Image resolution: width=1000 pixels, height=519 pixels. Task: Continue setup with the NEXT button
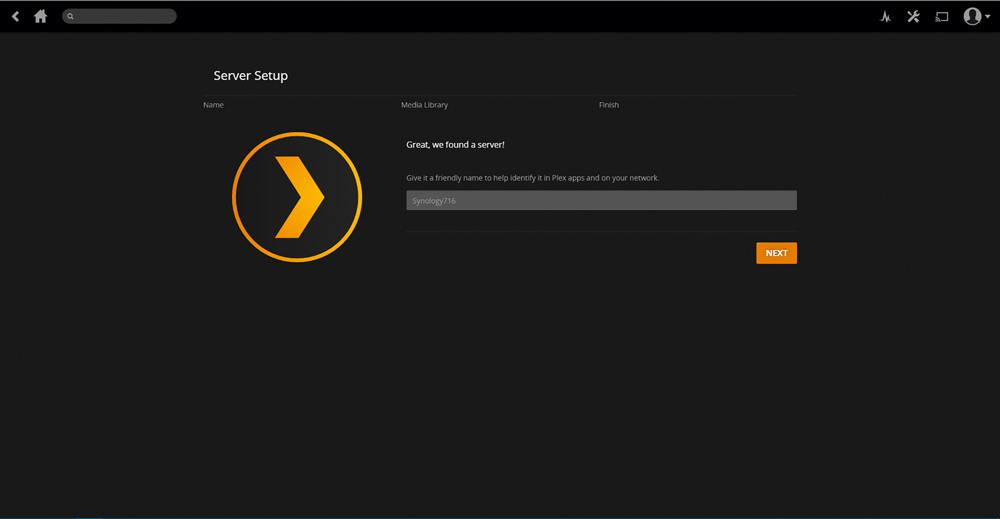776,253
